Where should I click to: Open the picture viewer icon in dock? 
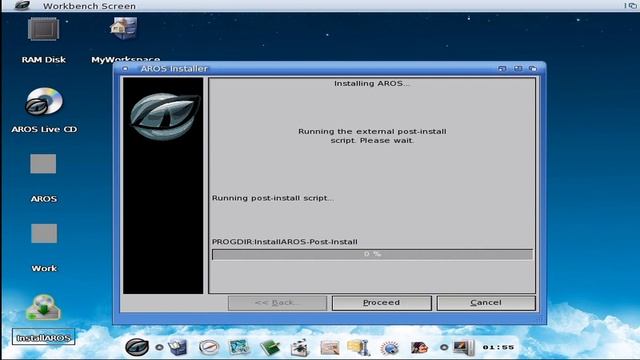pos(239,347)
